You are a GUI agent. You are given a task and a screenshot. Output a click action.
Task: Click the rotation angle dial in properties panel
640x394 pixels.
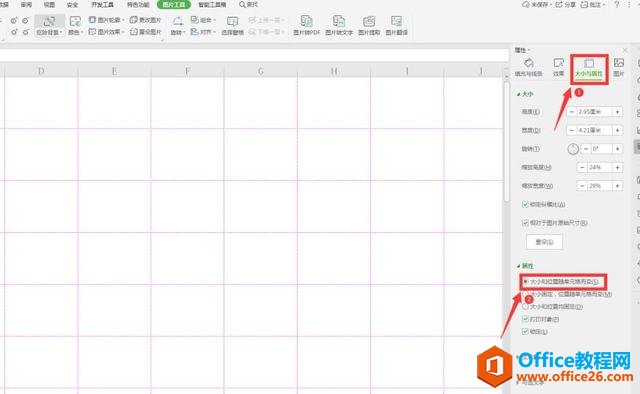click(573, 149)
